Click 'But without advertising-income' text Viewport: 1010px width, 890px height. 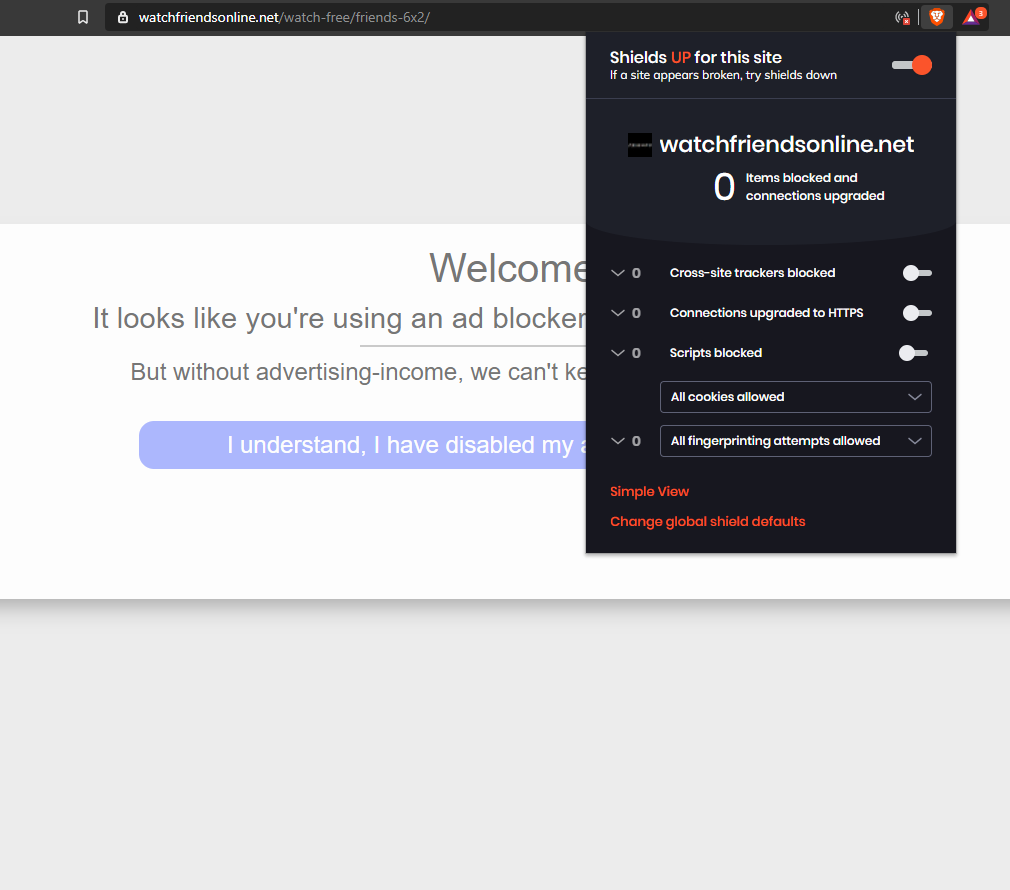358,372
